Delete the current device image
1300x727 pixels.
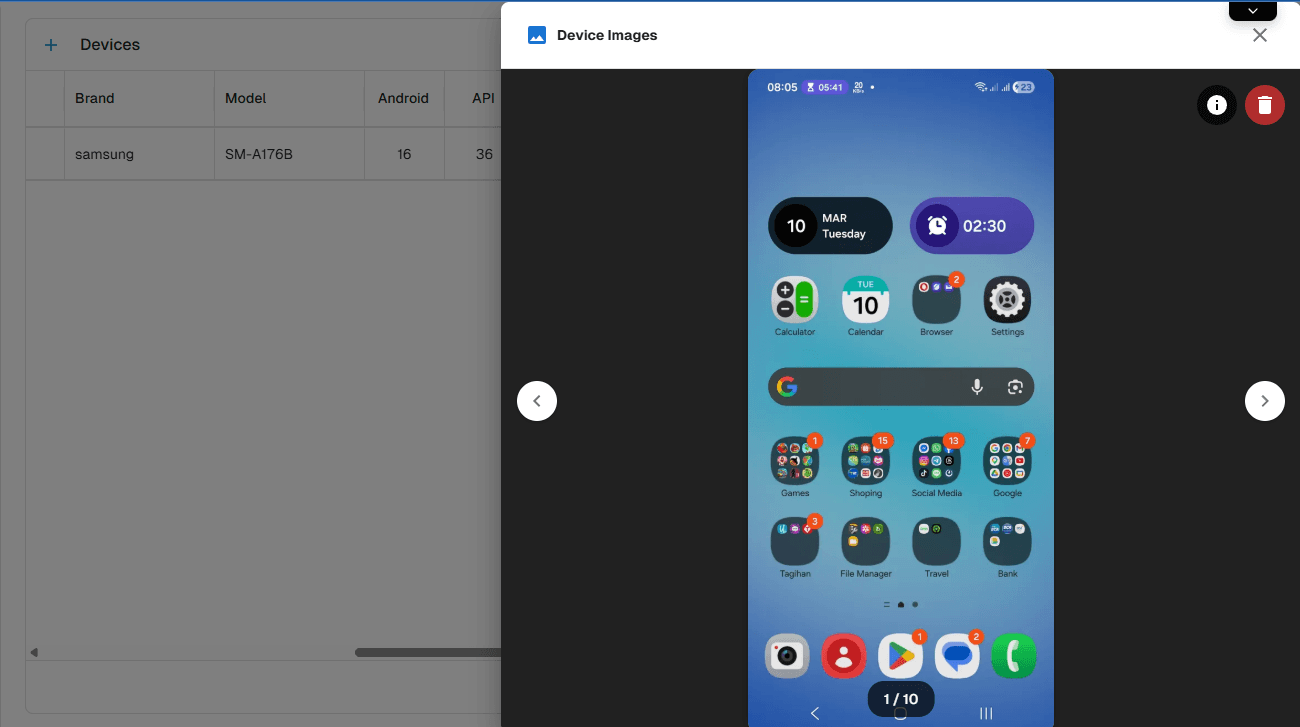pos(1264,104)
